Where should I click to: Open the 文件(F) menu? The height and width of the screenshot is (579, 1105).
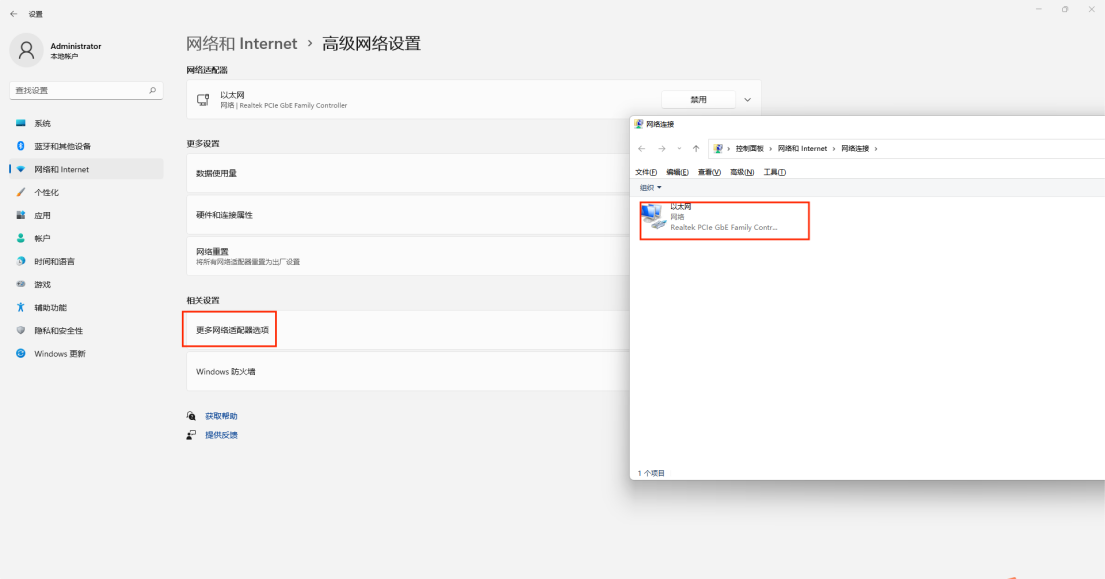tap(646, 172)
